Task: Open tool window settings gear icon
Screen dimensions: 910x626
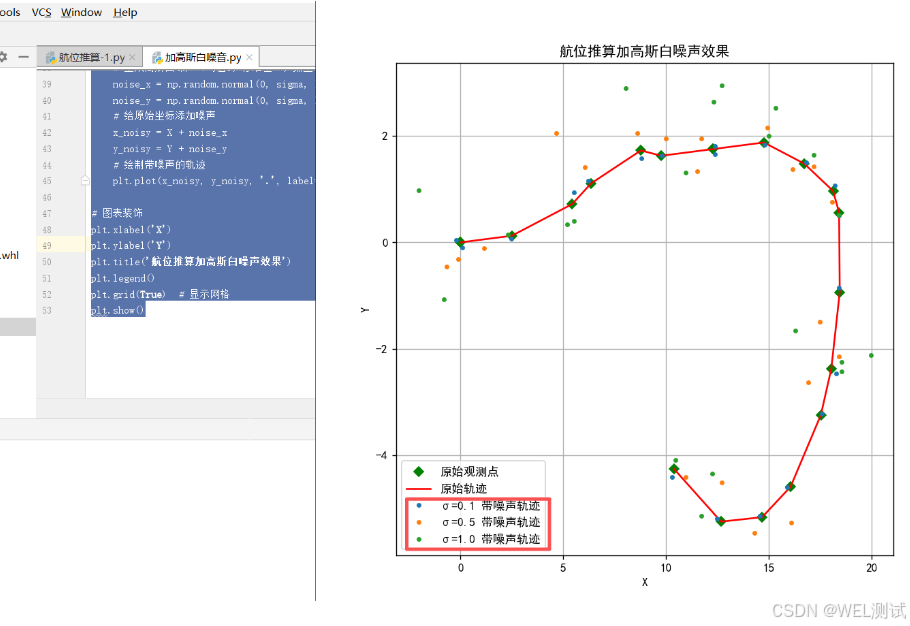Action: [3, 57]
